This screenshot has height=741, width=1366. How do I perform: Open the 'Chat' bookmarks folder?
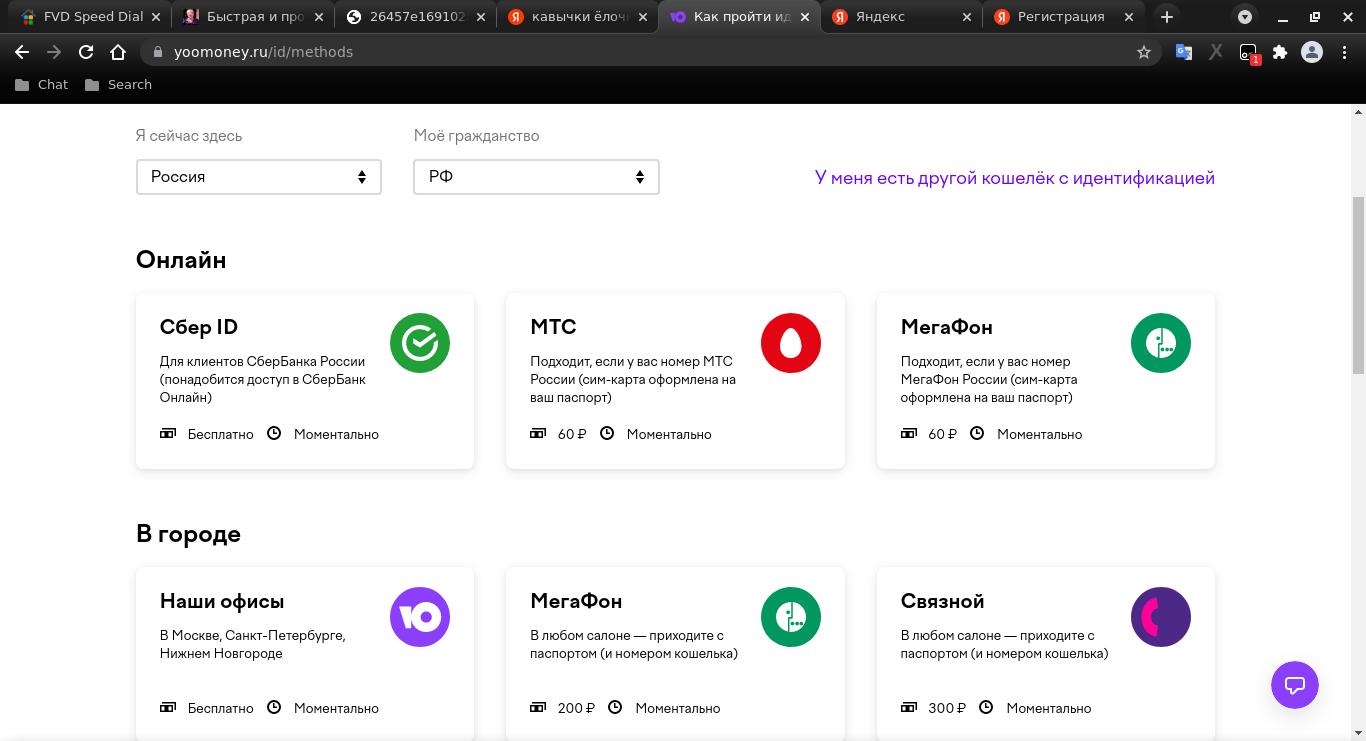click(42, 85)
